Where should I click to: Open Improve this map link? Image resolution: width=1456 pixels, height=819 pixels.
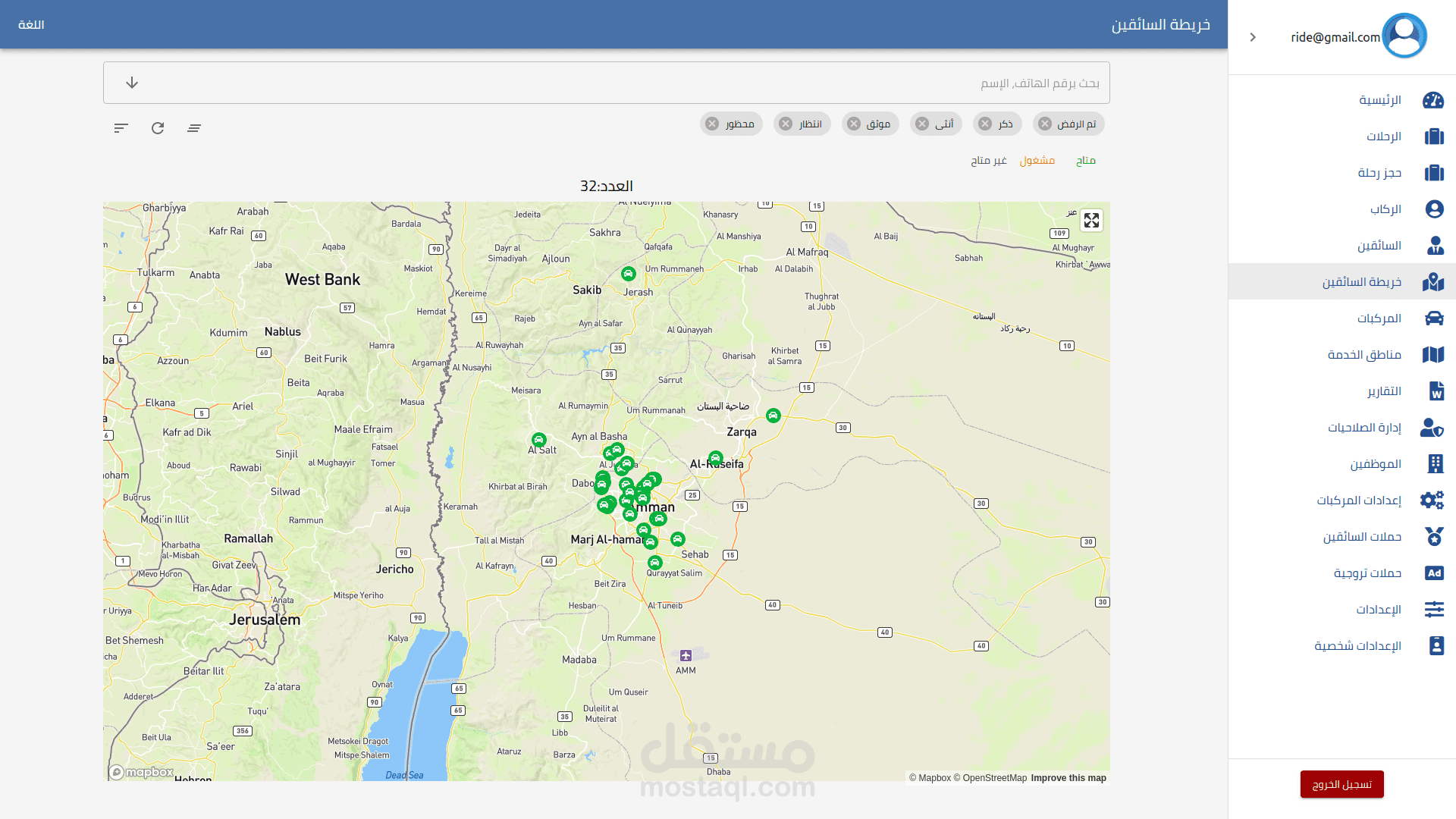[1068, 778]
